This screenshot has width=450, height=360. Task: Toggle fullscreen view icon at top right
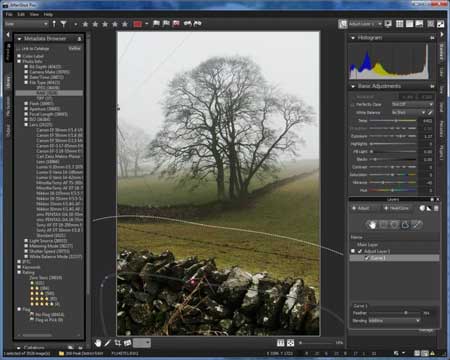tap(440, 24)
